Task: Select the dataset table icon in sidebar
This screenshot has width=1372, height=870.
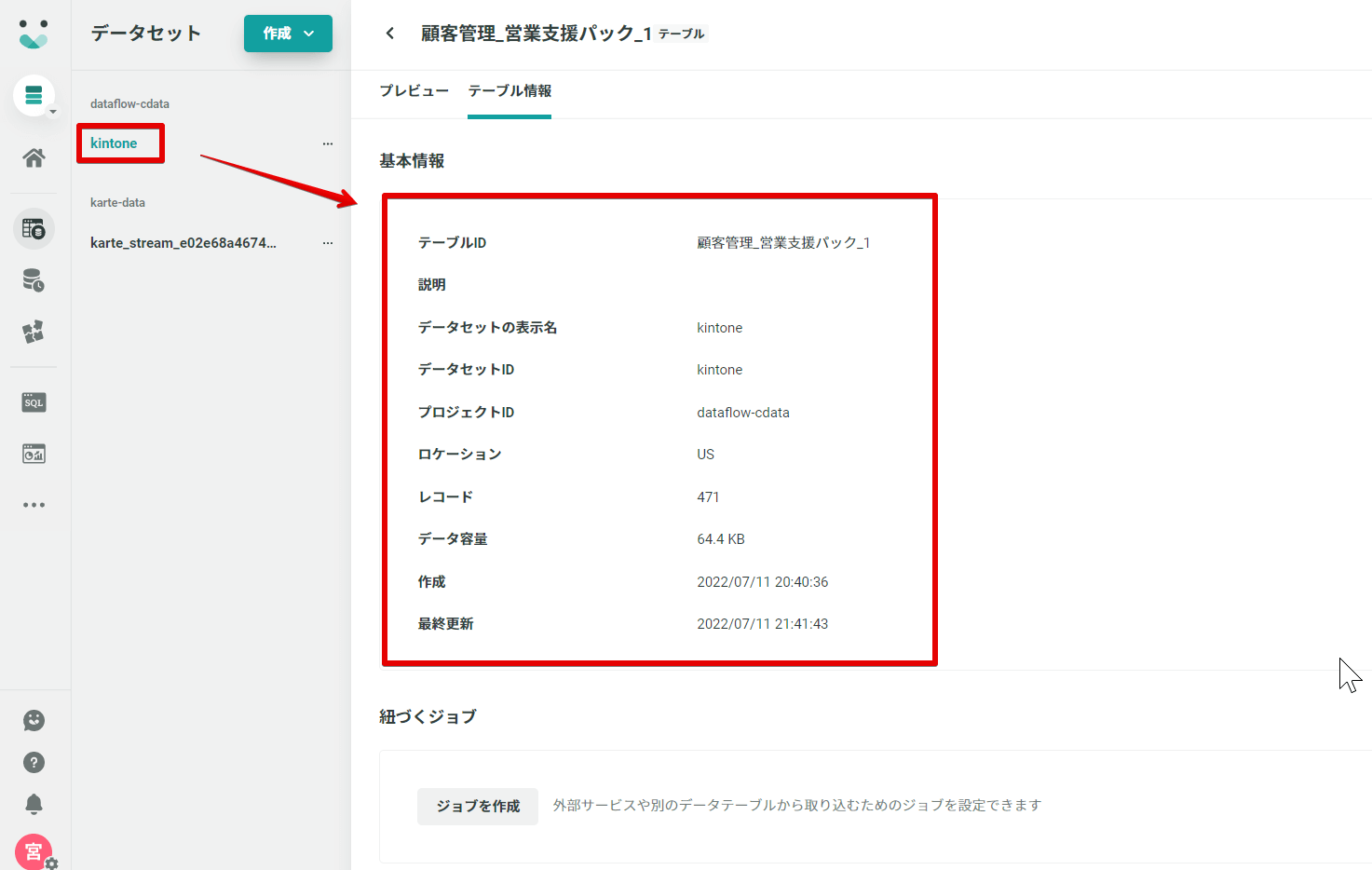Action: pos(34,228)
